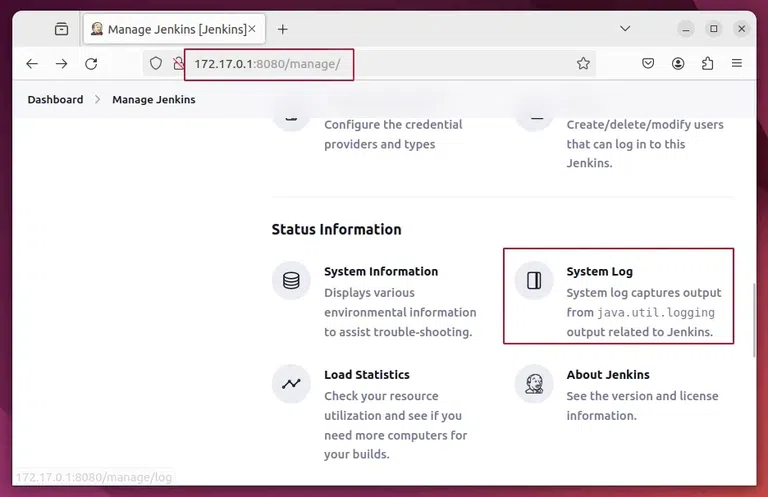Click the vertical page scrollbar

point(753,320)
